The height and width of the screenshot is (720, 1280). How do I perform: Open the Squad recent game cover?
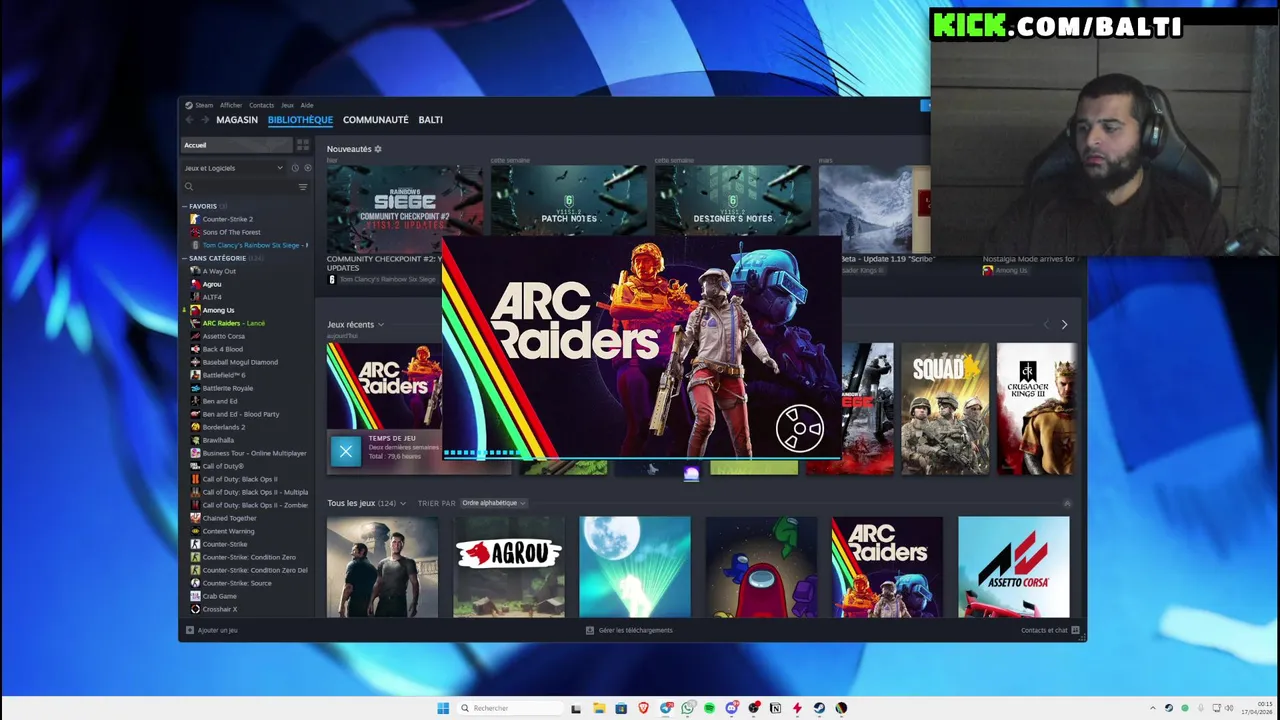click(x=945, y=408)
